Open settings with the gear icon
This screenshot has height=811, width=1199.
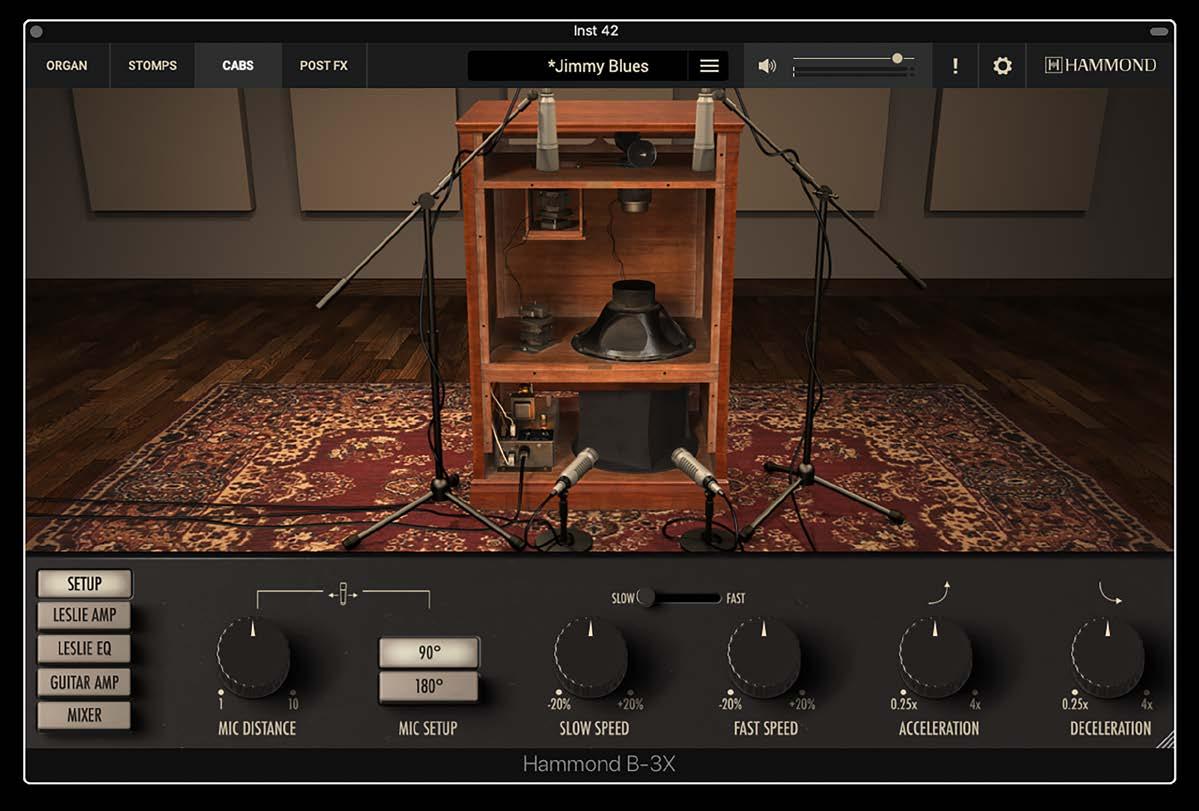(x=1002, y=67)
